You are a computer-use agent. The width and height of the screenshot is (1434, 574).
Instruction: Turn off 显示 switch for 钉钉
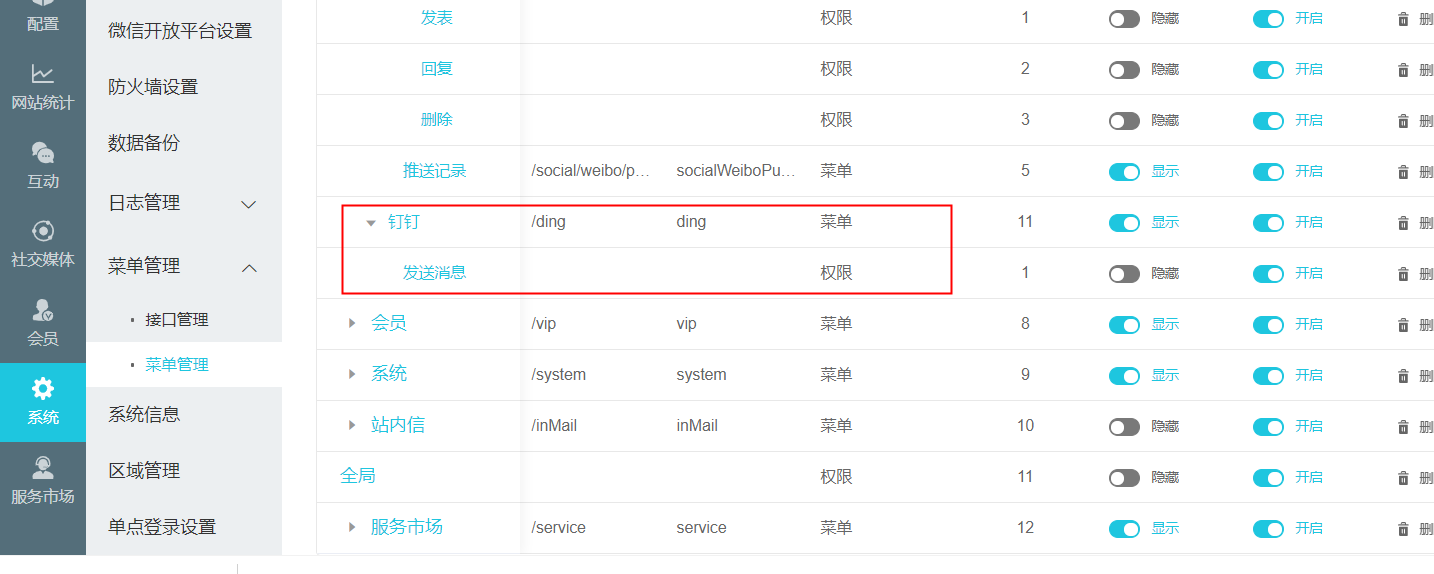[x=1124, y=222]
